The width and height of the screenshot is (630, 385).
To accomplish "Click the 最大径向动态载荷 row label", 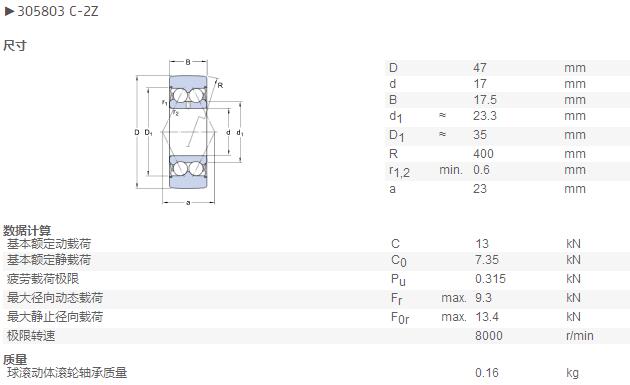I will point(55,298).
